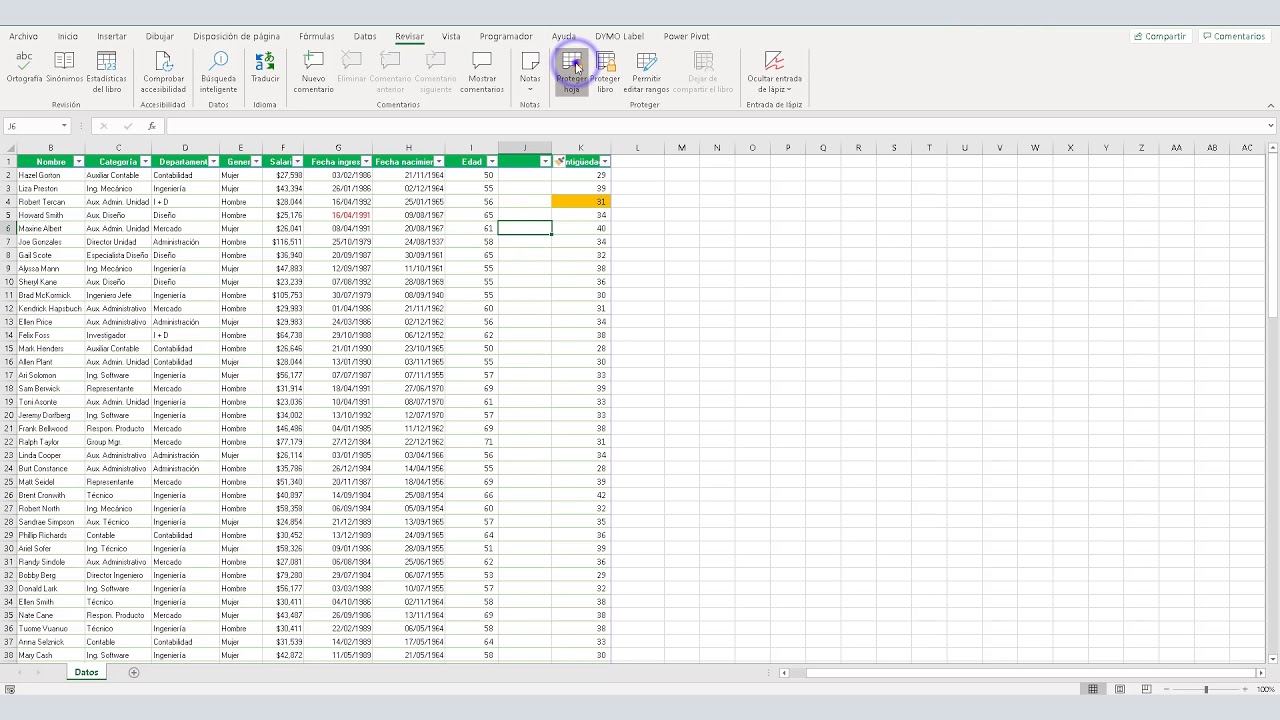The height and width of the screenshot is (720, 1280).
Task: Select the salary cell $116,511
Action: tap(283, 242)
